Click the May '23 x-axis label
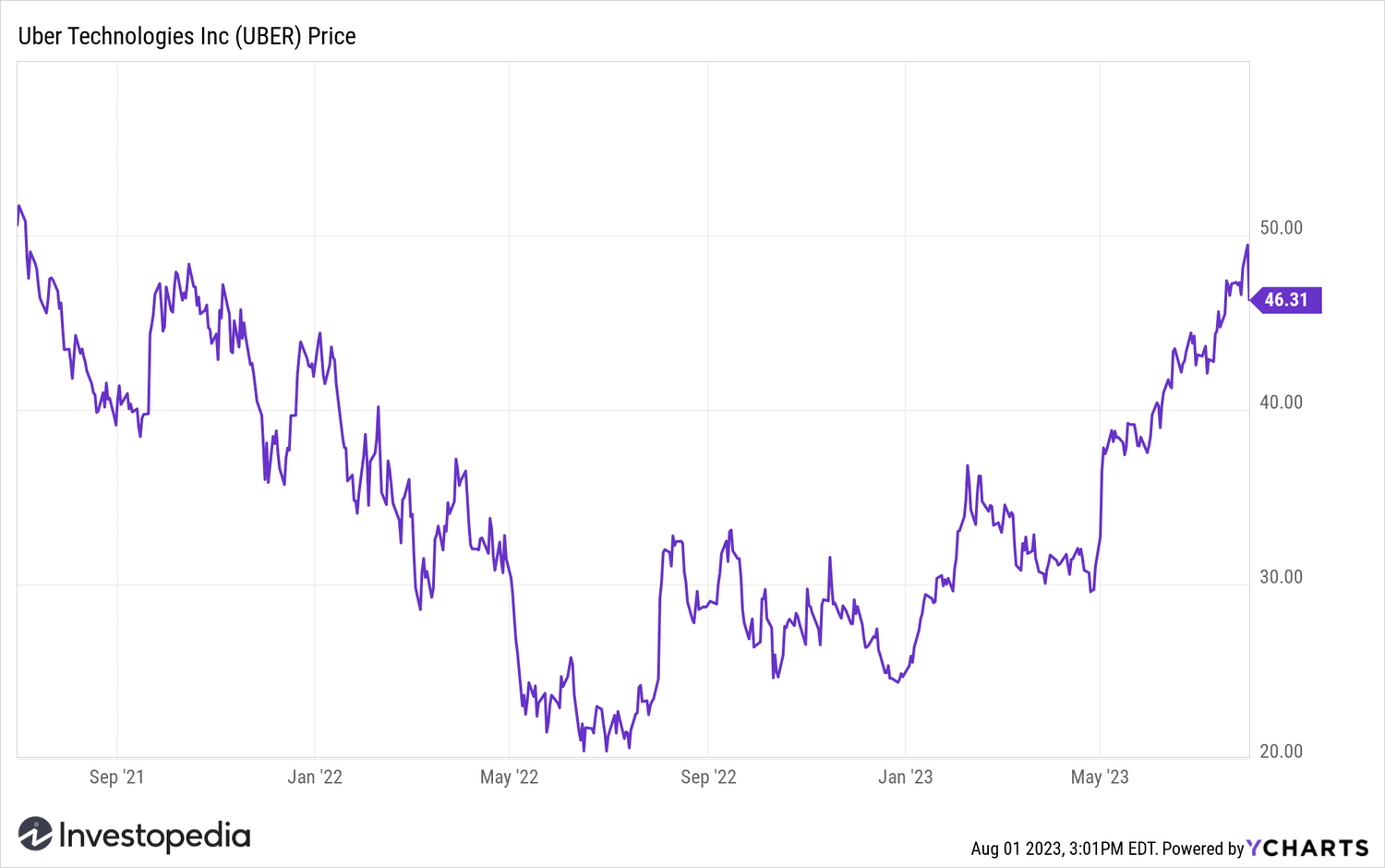 (x=1100, y=777)
